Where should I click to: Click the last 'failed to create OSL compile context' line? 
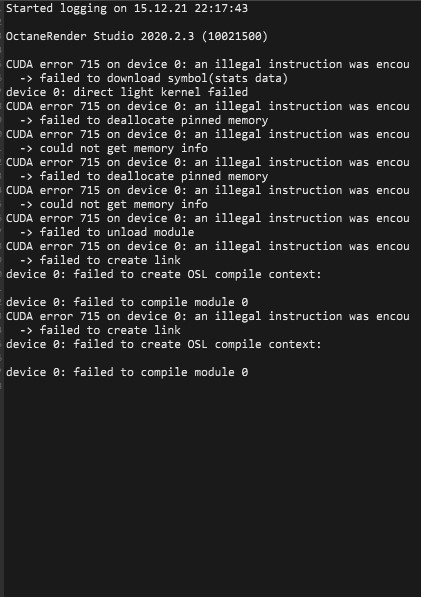click(164, 344)
